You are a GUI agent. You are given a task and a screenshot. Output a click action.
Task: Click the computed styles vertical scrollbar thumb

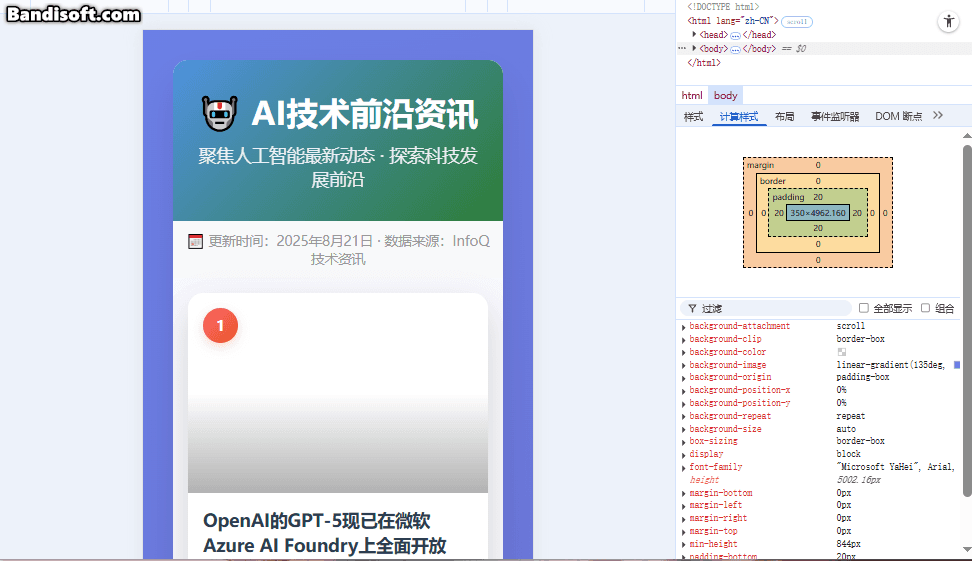click(x=967, y=321)
